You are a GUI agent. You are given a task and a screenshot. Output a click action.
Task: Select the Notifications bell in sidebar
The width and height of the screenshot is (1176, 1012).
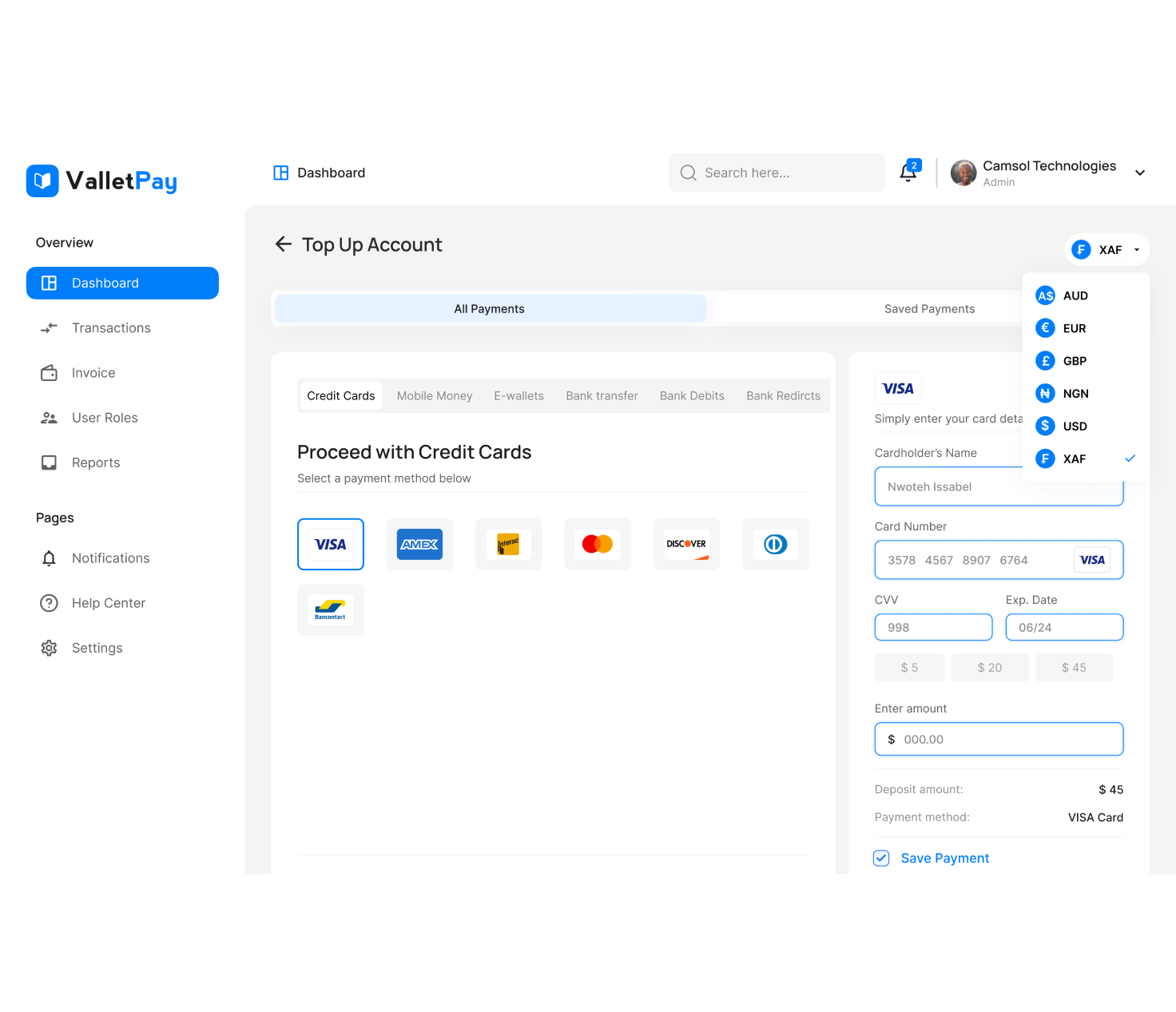[49, 558]
